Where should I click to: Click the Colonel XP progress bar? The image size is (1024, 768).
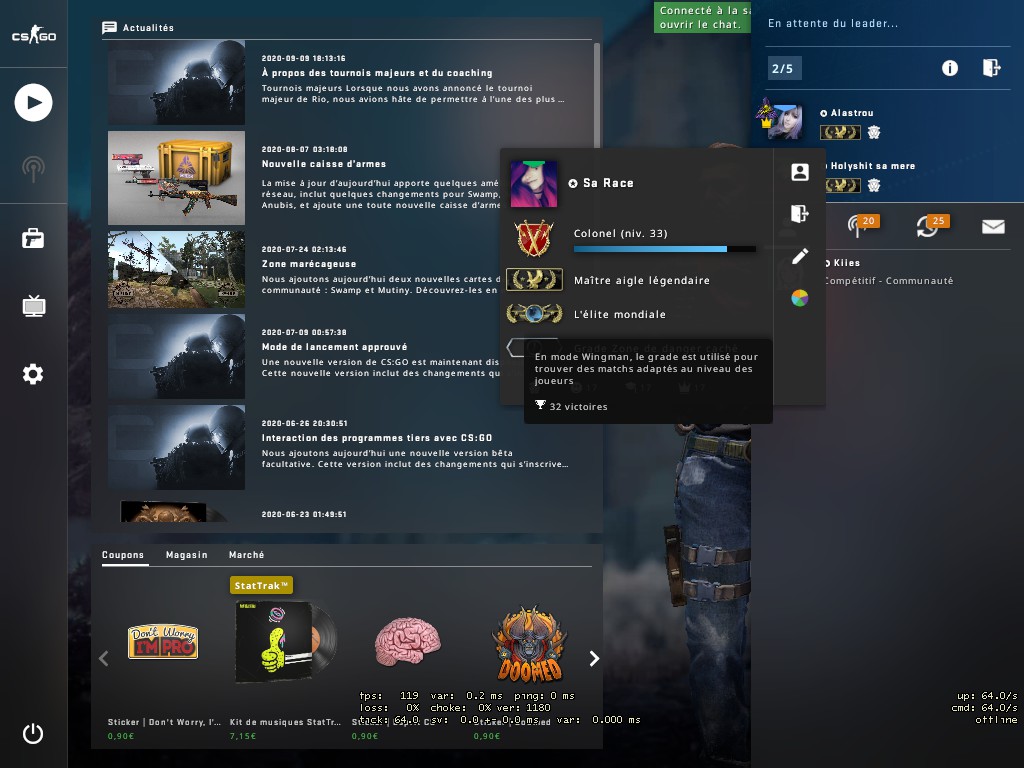pyautogui.click(x=664, y=249)
